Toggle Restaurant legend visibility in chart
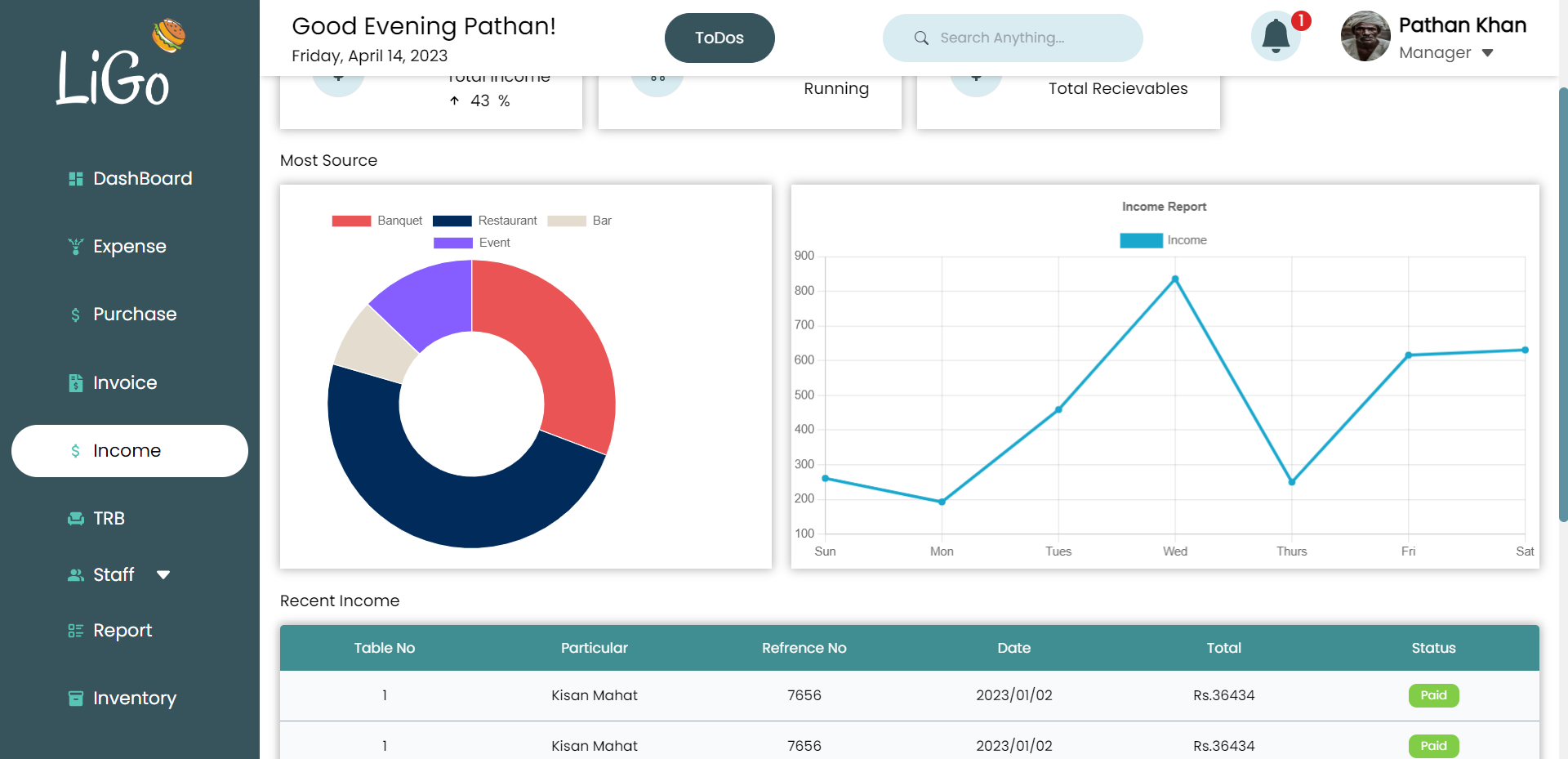The width and height of the screenshot is (1568, 759). 484,221
